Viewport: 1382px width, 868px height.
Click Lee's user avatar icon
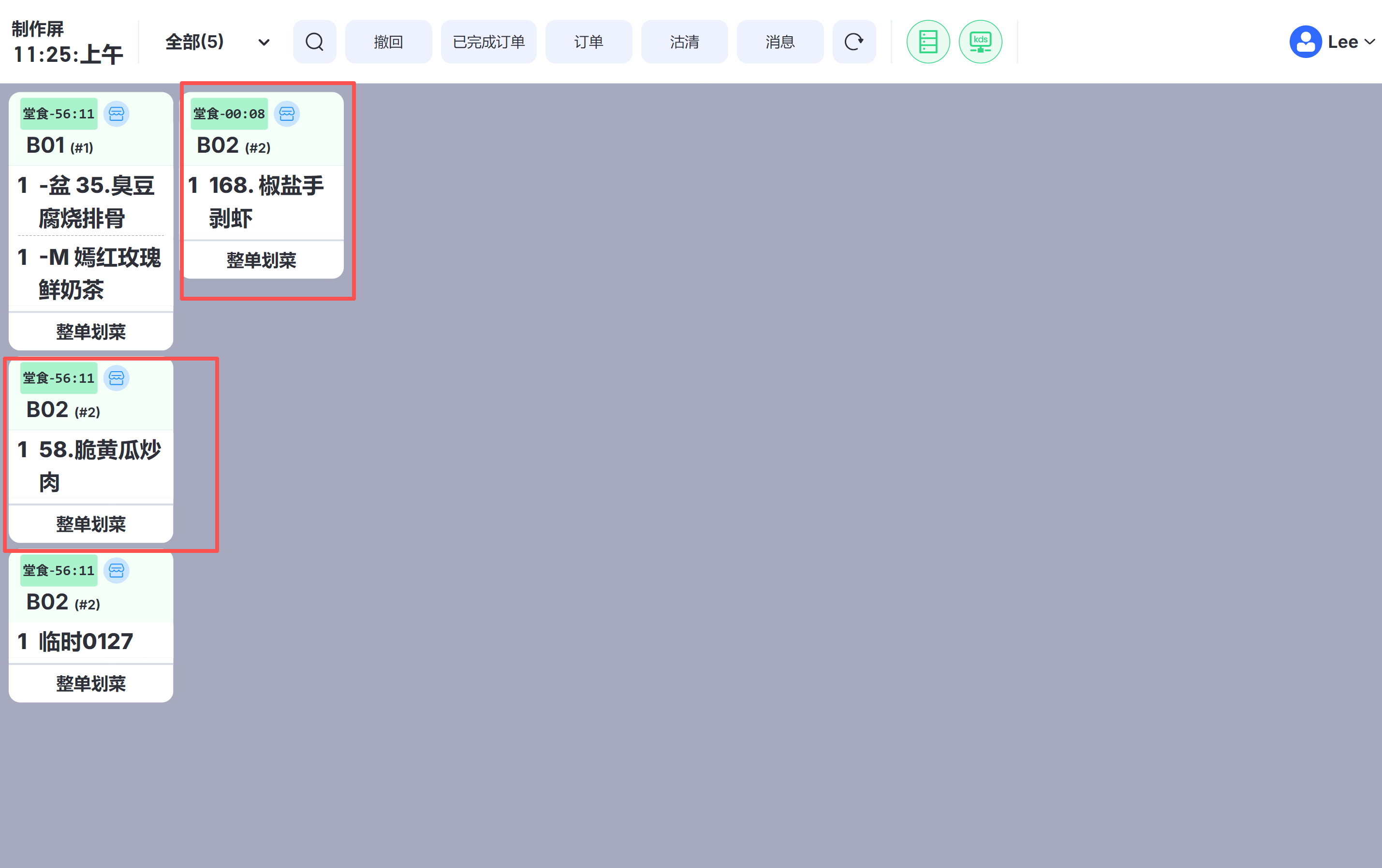[x=1305, y=42]
